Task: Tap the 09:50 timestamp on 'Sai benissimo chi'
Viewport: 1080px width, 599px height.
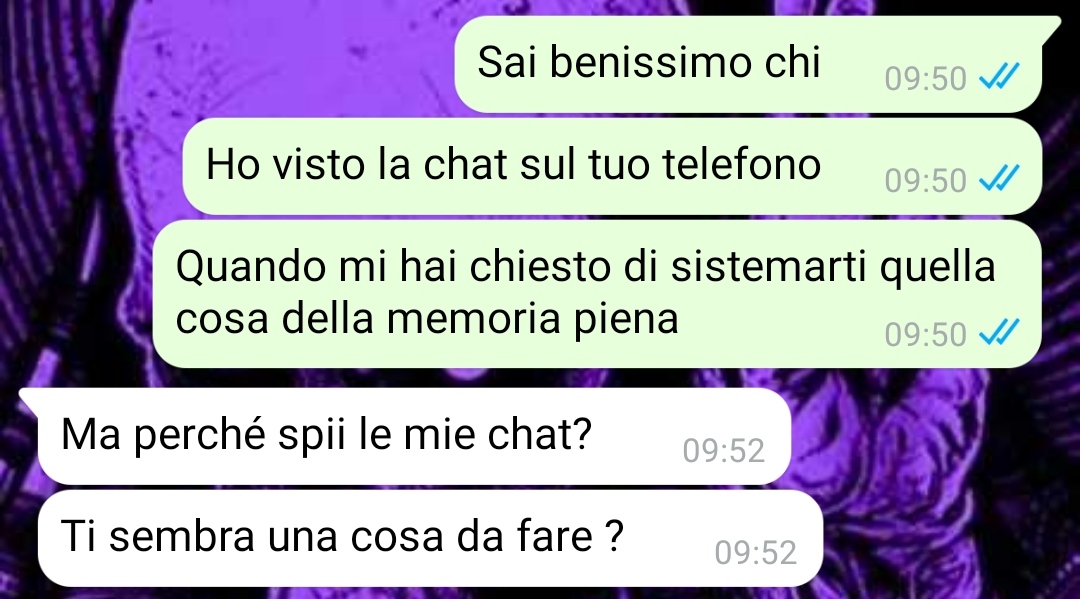Action: (926, 78)
